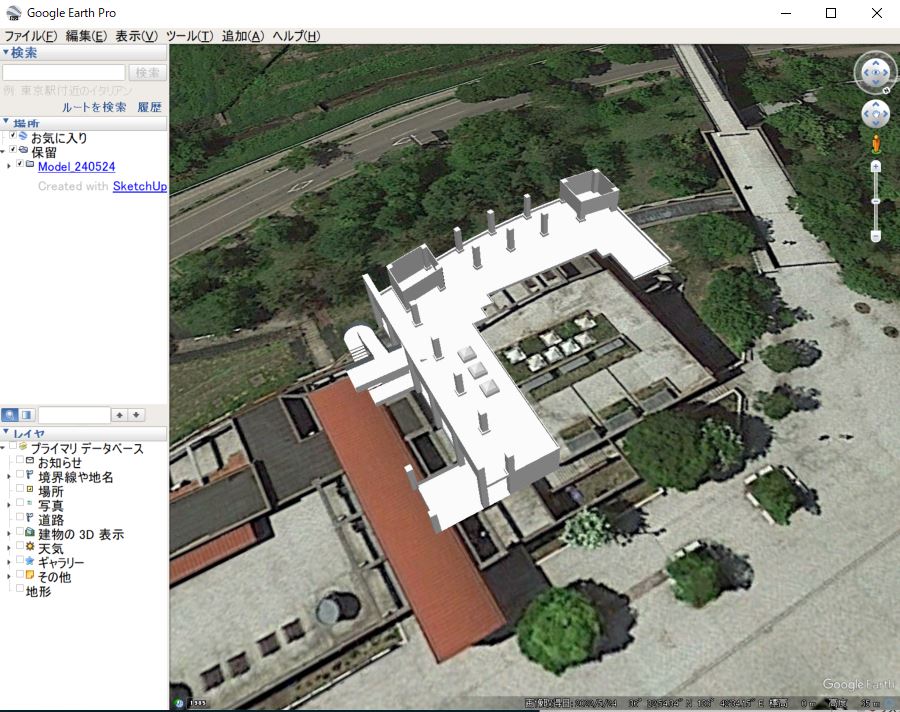Toggle the お気に入り checkbox
This screenshot has width=900, height=712.
tap(13, 136)
